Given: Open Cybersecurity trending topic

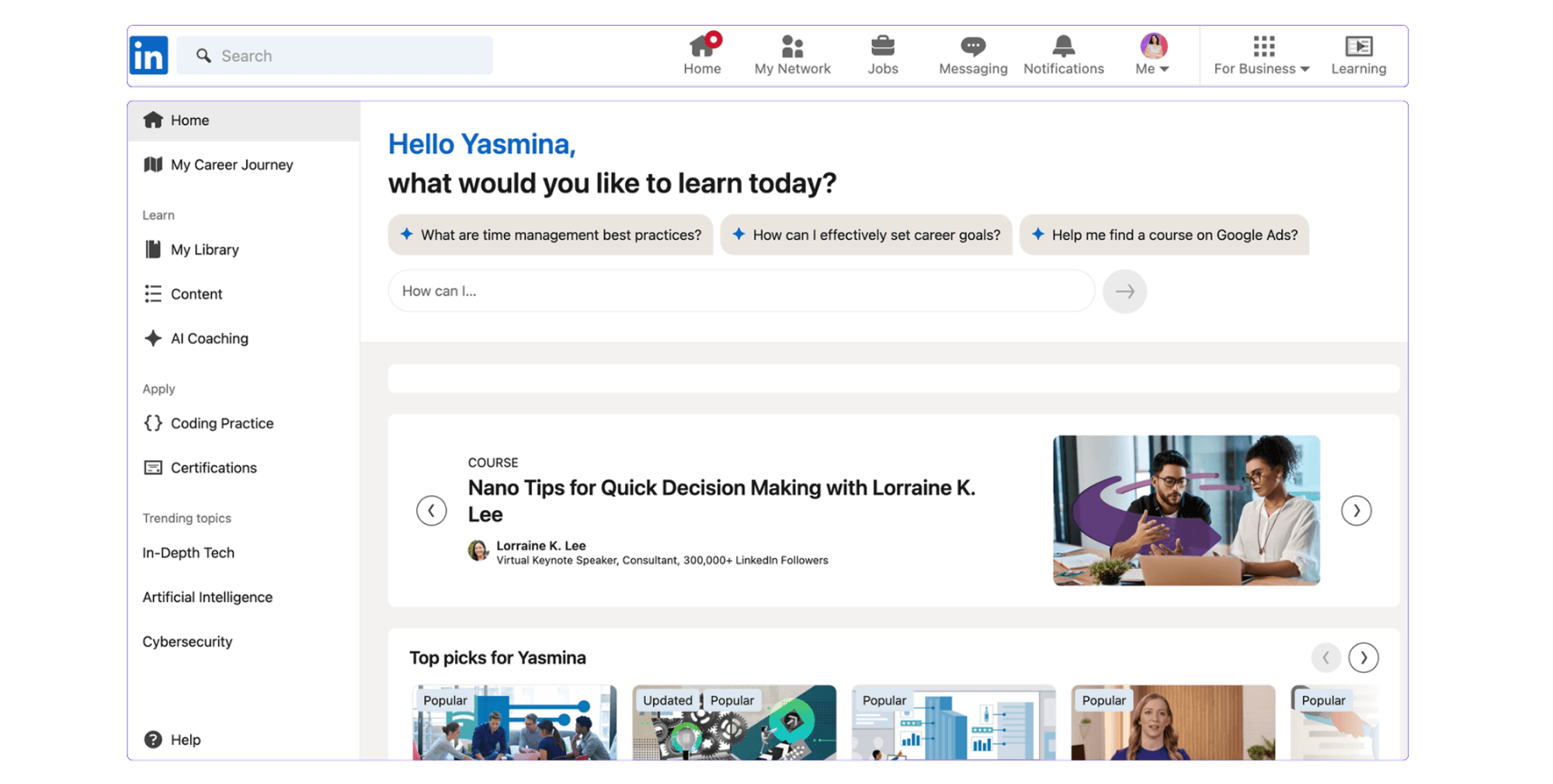Looking at the screenshot, I should (187, 641).
